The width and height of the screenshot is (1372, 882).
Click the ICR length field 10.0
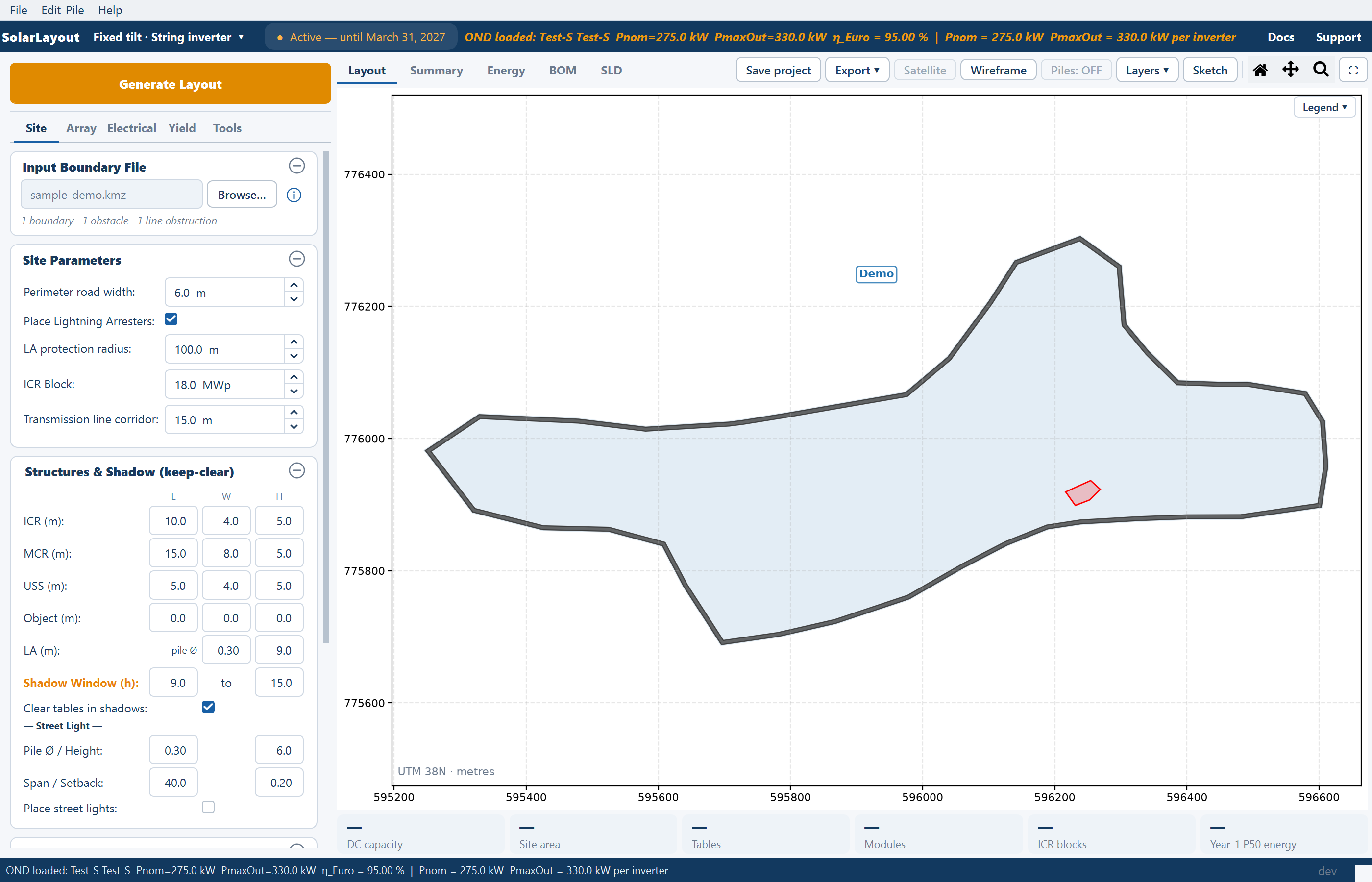click(x=173, y=520)
